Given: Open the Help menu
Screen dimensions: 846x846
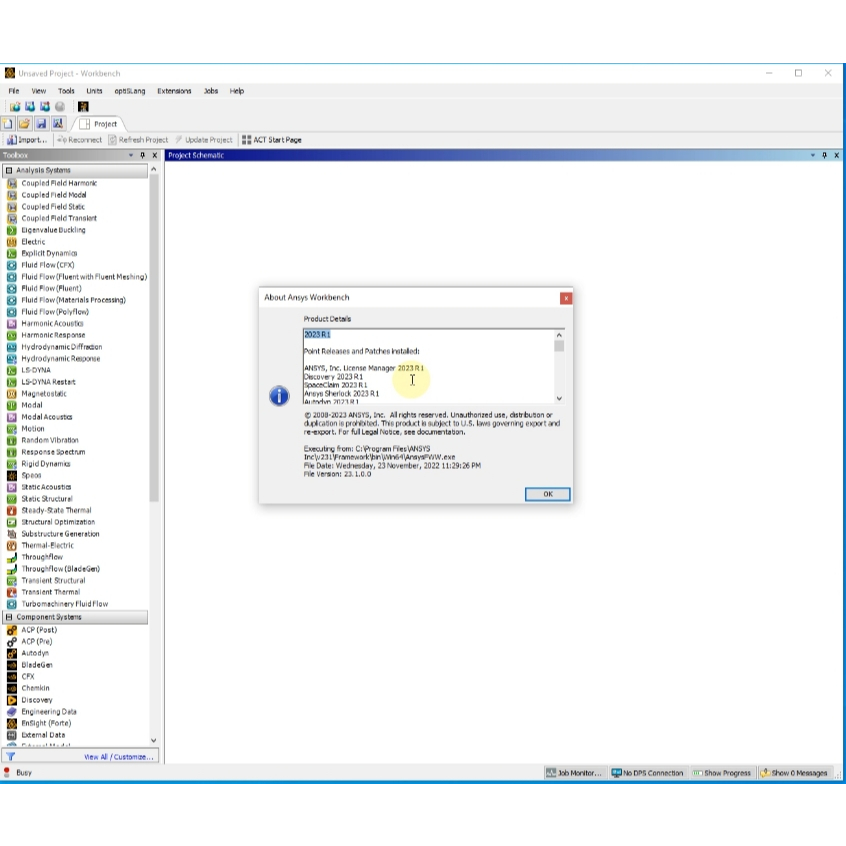Looking at the screenshot, I should coord(237,91).
